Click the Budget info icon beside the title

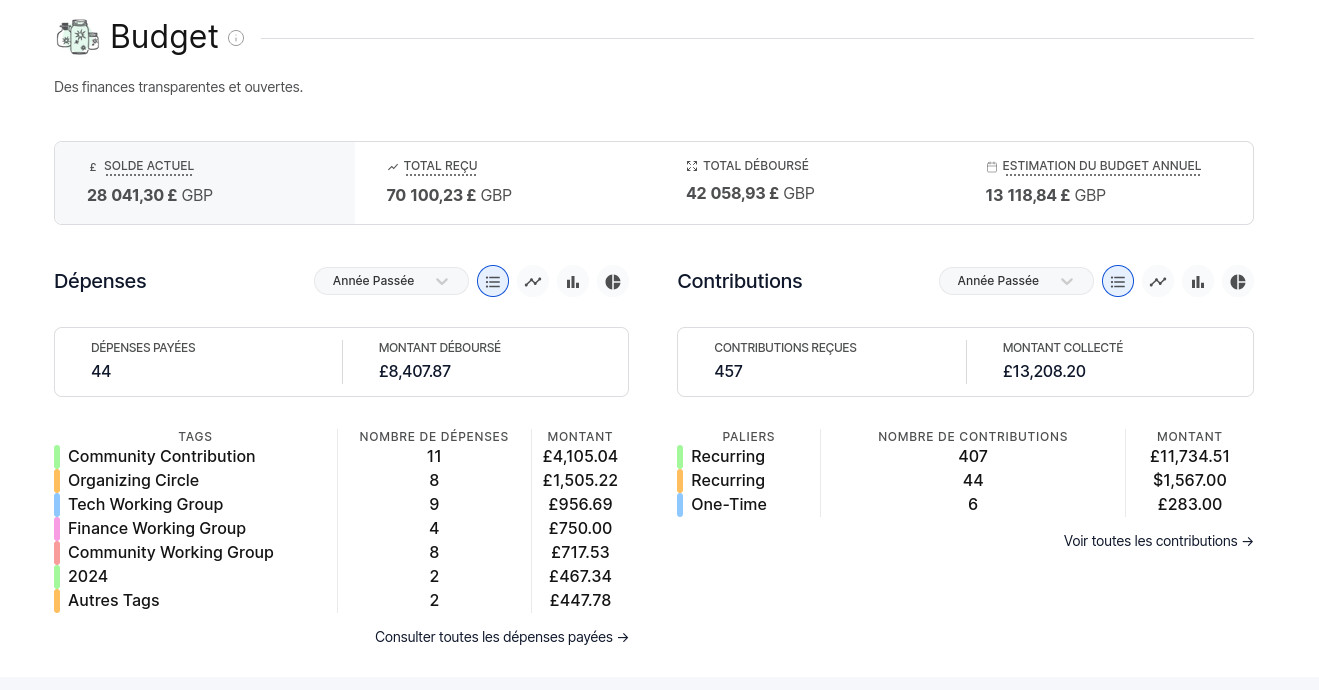point(236,38)
